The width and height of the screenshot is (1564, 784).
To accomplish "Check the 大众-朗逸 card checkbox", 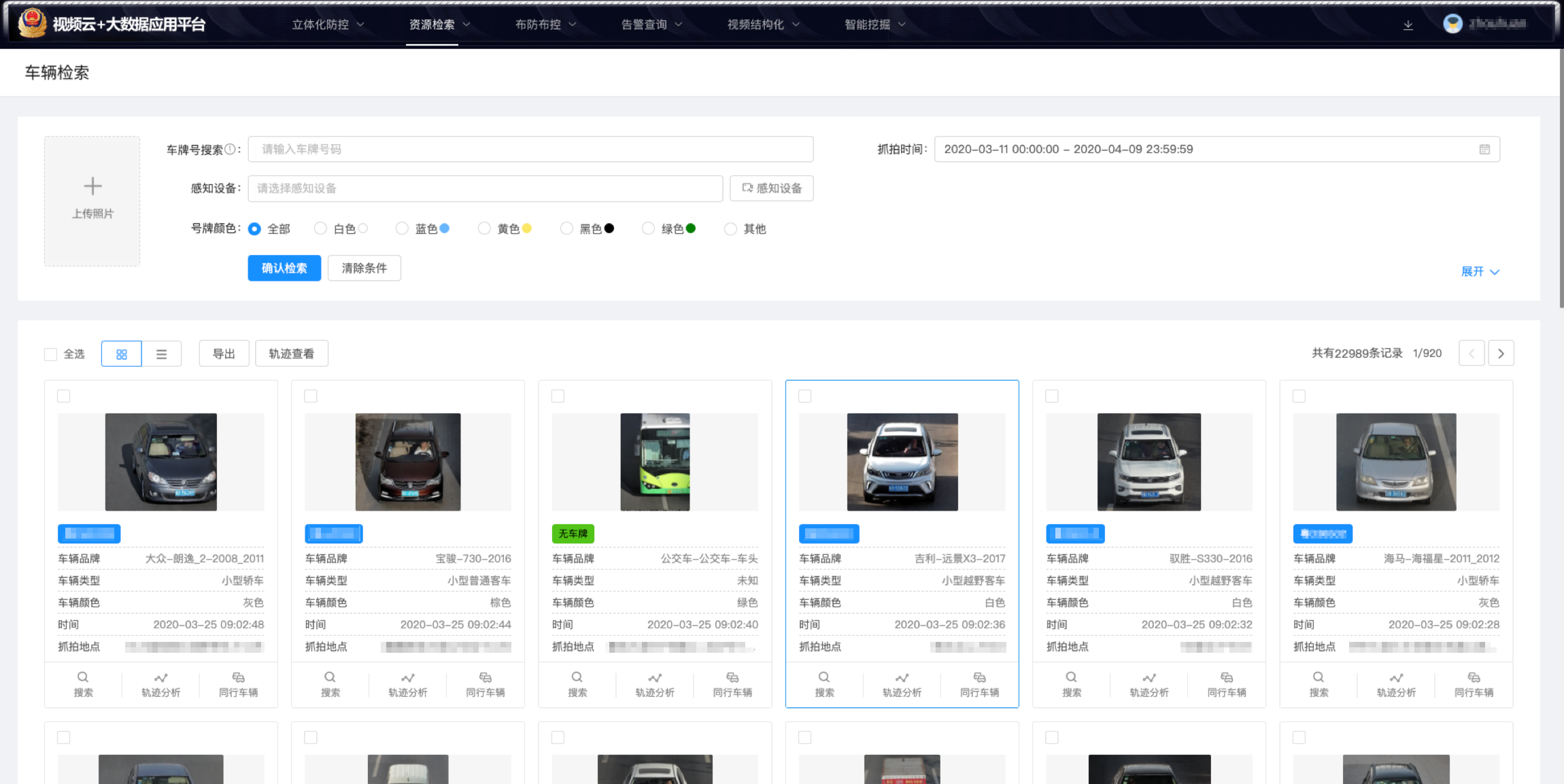I will (64, 396).
